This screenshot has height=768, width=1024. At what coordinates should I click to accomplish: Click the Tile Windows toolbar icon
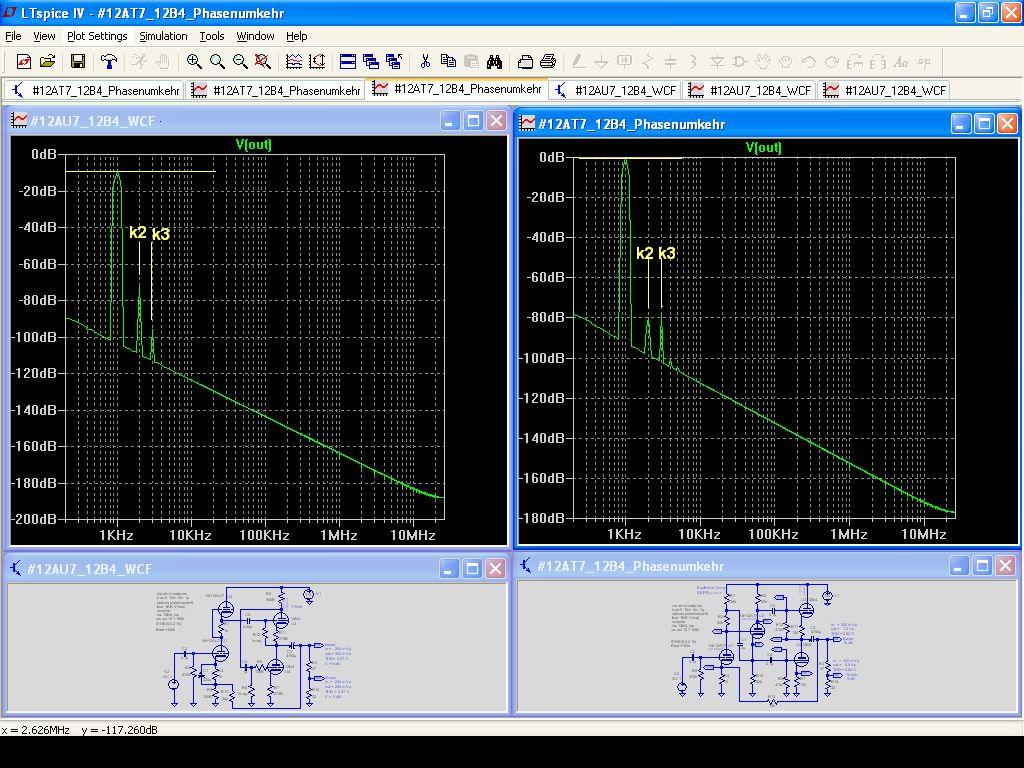348,62
